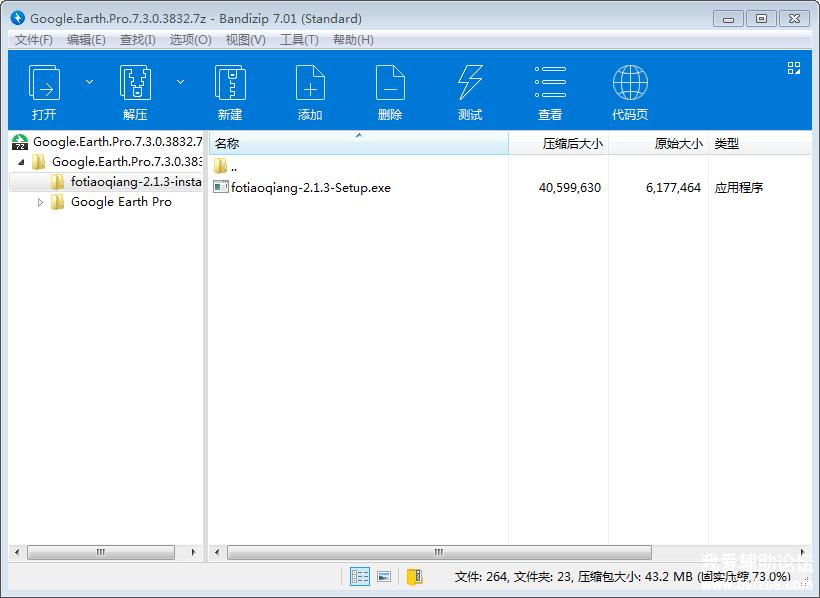The image size is (820, 598).
Task: Click the 解压 (Extract) toolbar icon
Action: coord(135,83)
